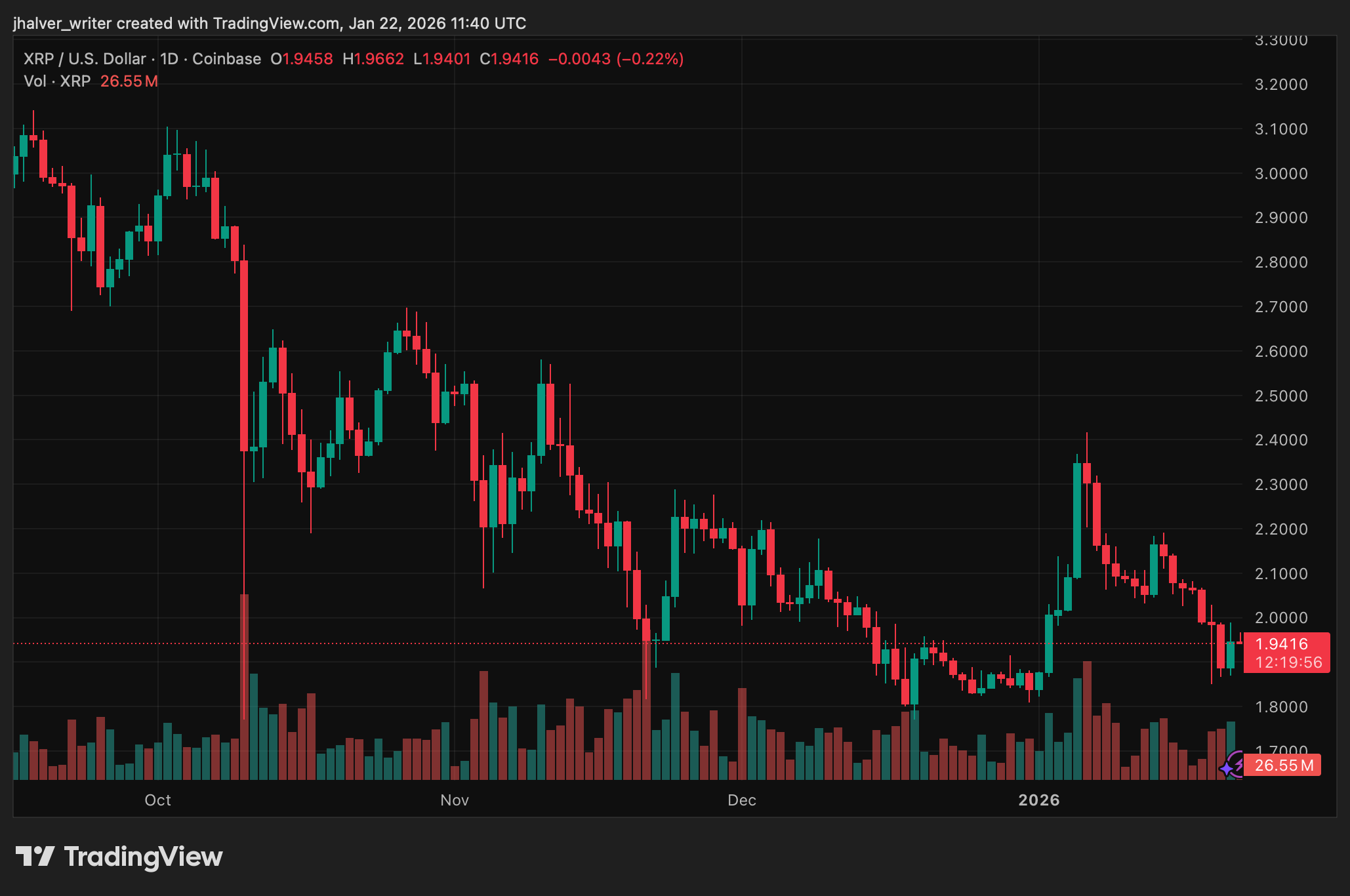Click the purple sparkle star icon
The image size is (1350, 896).
pos(1227,768)
